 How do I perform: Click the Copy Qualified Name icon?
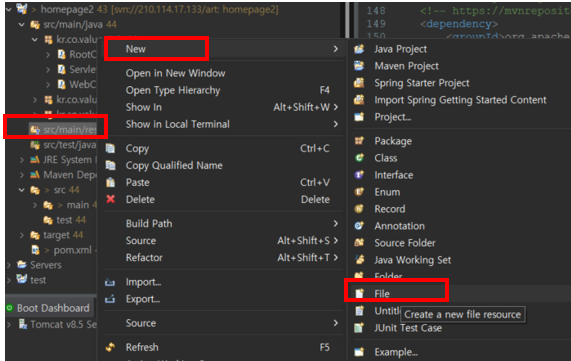[x=110, y=165]
